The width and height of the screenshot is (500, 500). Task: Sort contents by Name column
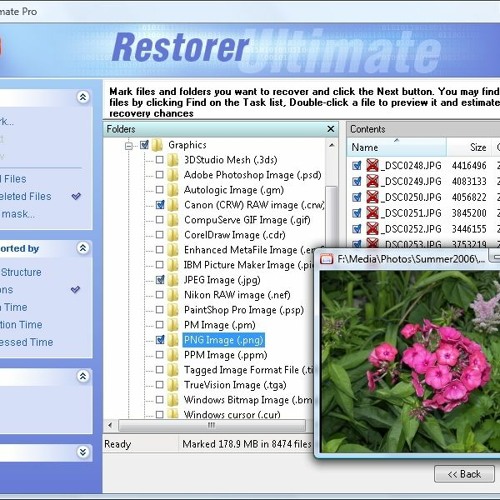click(396, 147)
